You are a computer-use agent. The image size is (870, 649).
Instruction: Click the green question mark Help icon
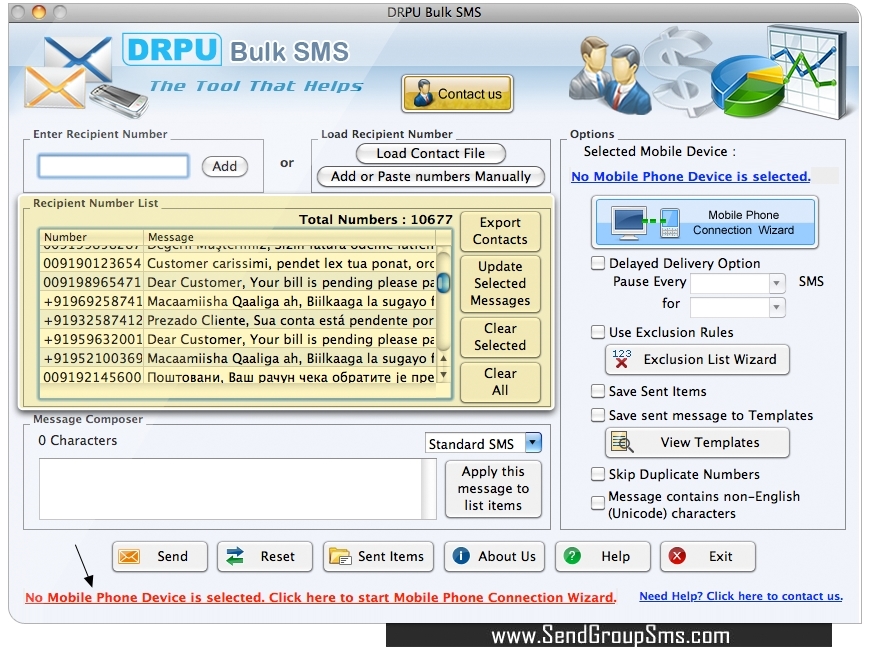[x=572, y=556]
